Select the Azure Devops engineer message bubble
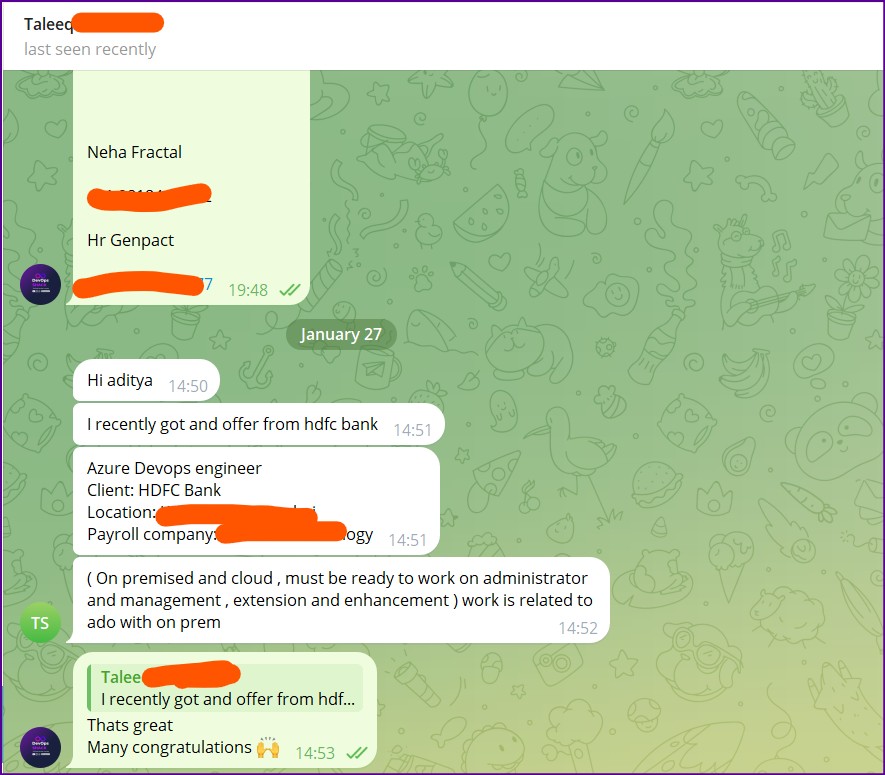The height and width of the screenshot is (775, 885). tap(256, 501)
